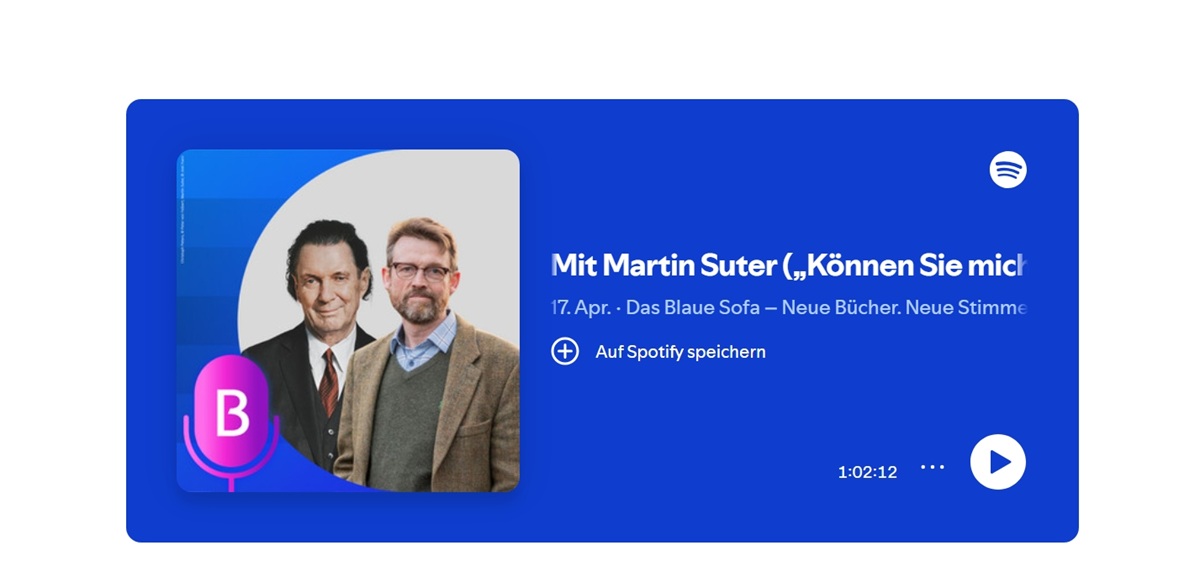Click the white triangle inside play button
1200x582 pixels.
(1000, 462)
